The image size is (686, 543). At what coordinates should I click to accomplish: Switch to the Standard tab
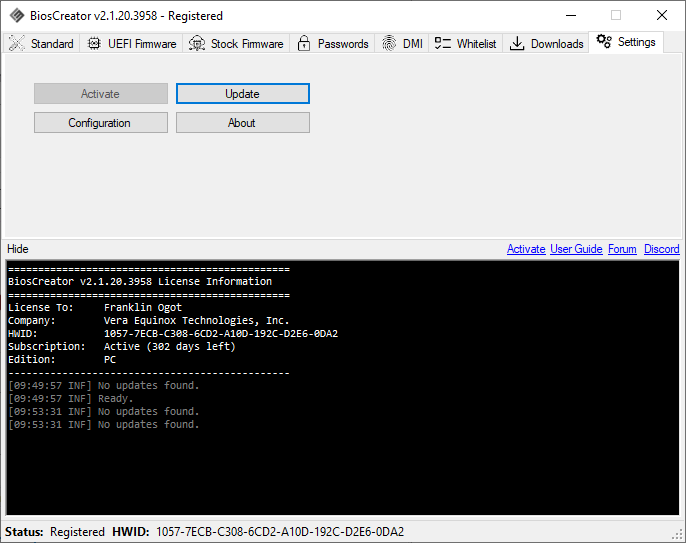click(x=42, y=43)
